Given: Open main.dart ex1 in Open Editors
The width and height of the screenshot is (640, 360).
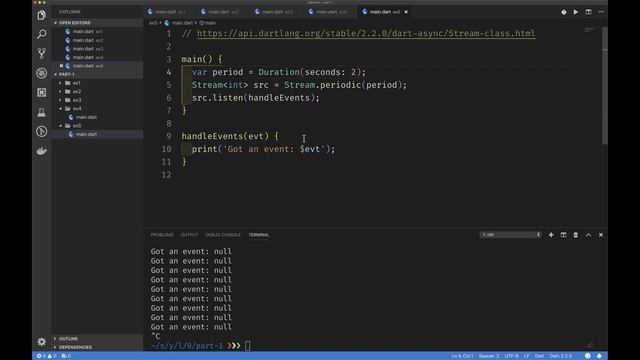Looking at the screenshot, I should tap(97, 31).
